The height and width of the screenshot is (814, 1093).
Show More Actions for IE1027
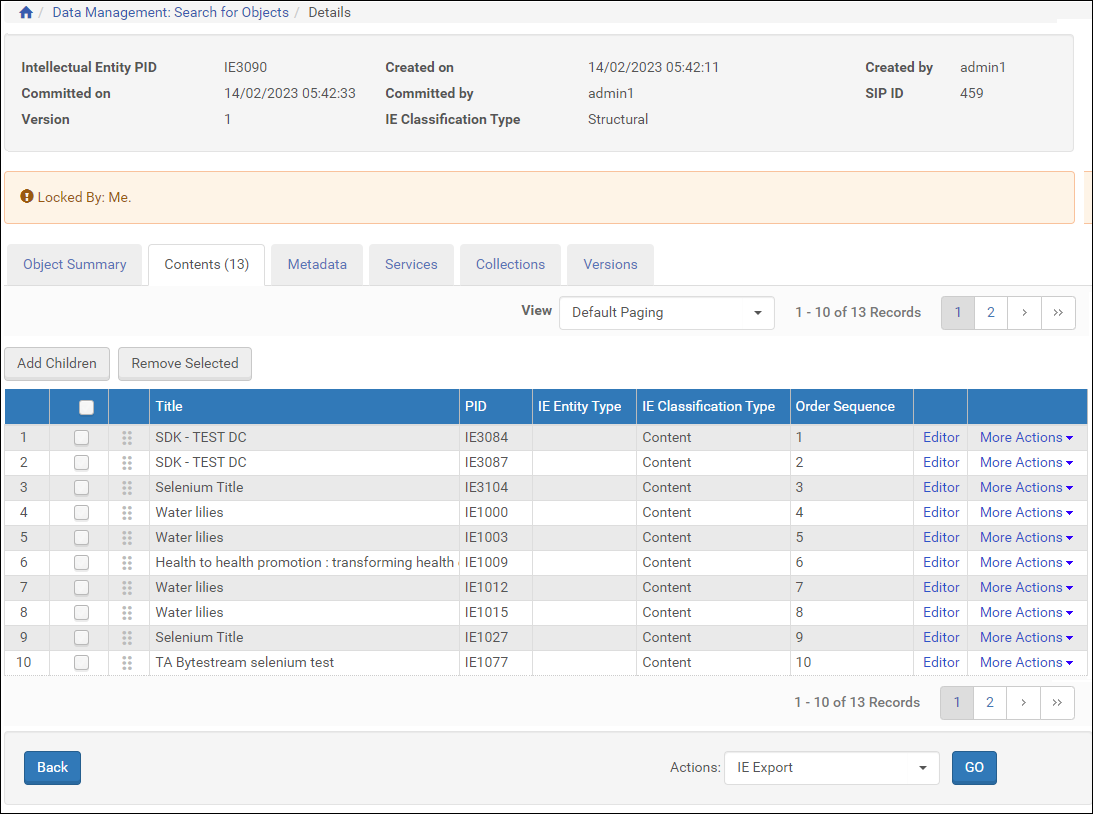click(1026, 638)
